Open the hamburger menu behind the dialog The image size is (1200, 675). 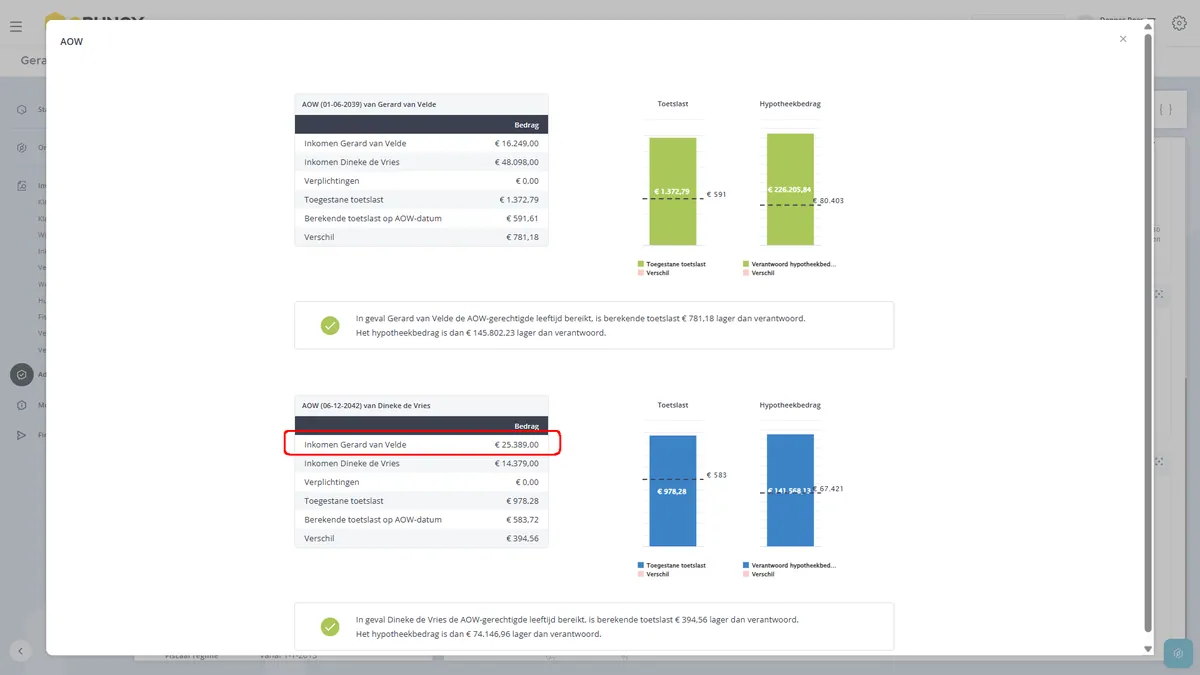(16, 26)
